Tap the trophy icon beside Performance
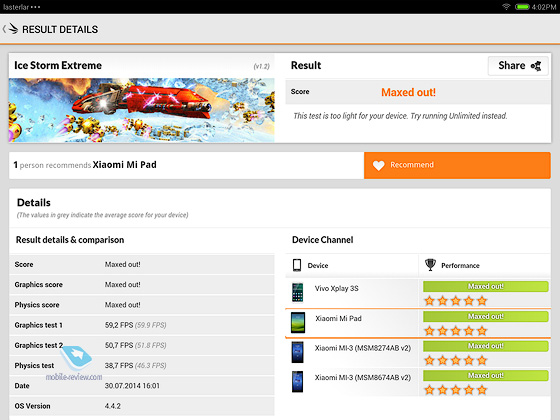 430,265
